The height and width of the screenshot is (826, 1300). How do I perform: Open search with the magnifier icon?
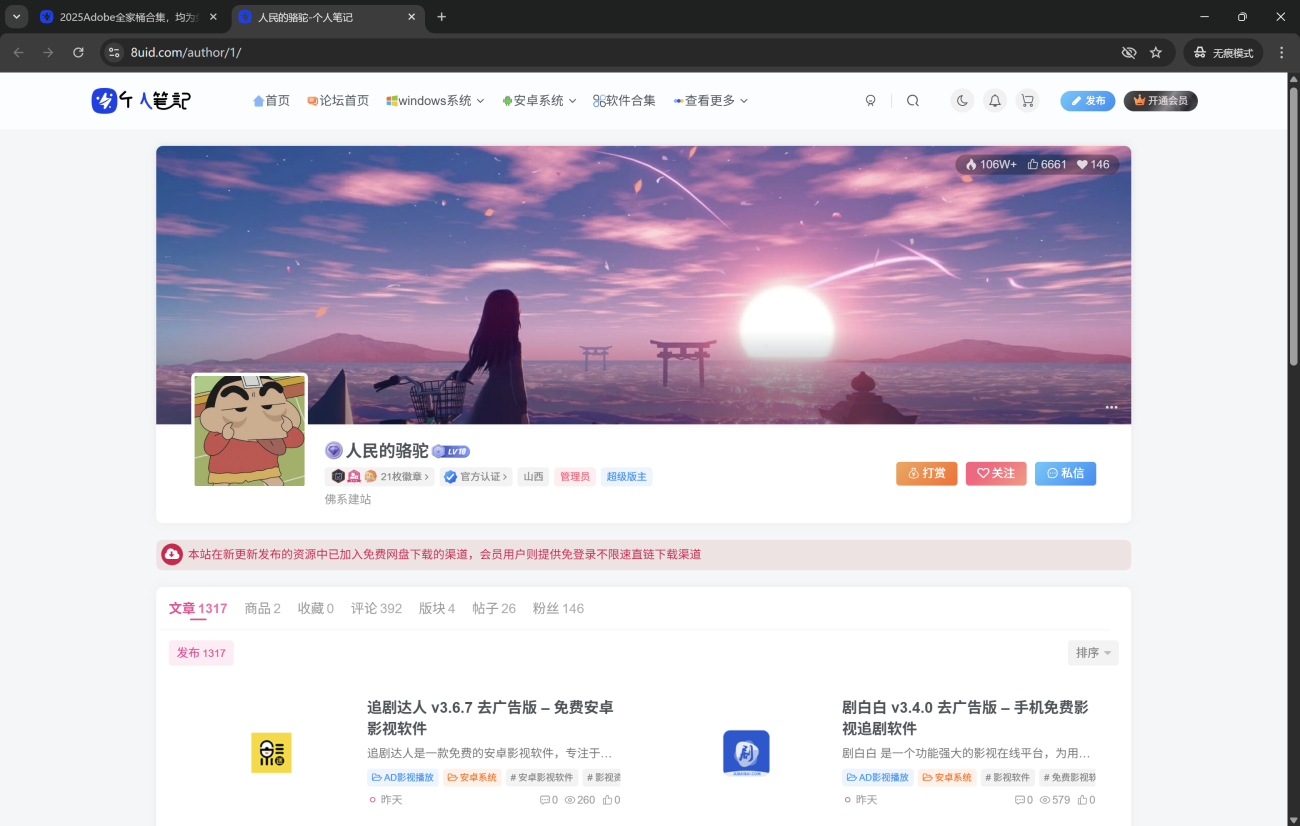[912, 100]
